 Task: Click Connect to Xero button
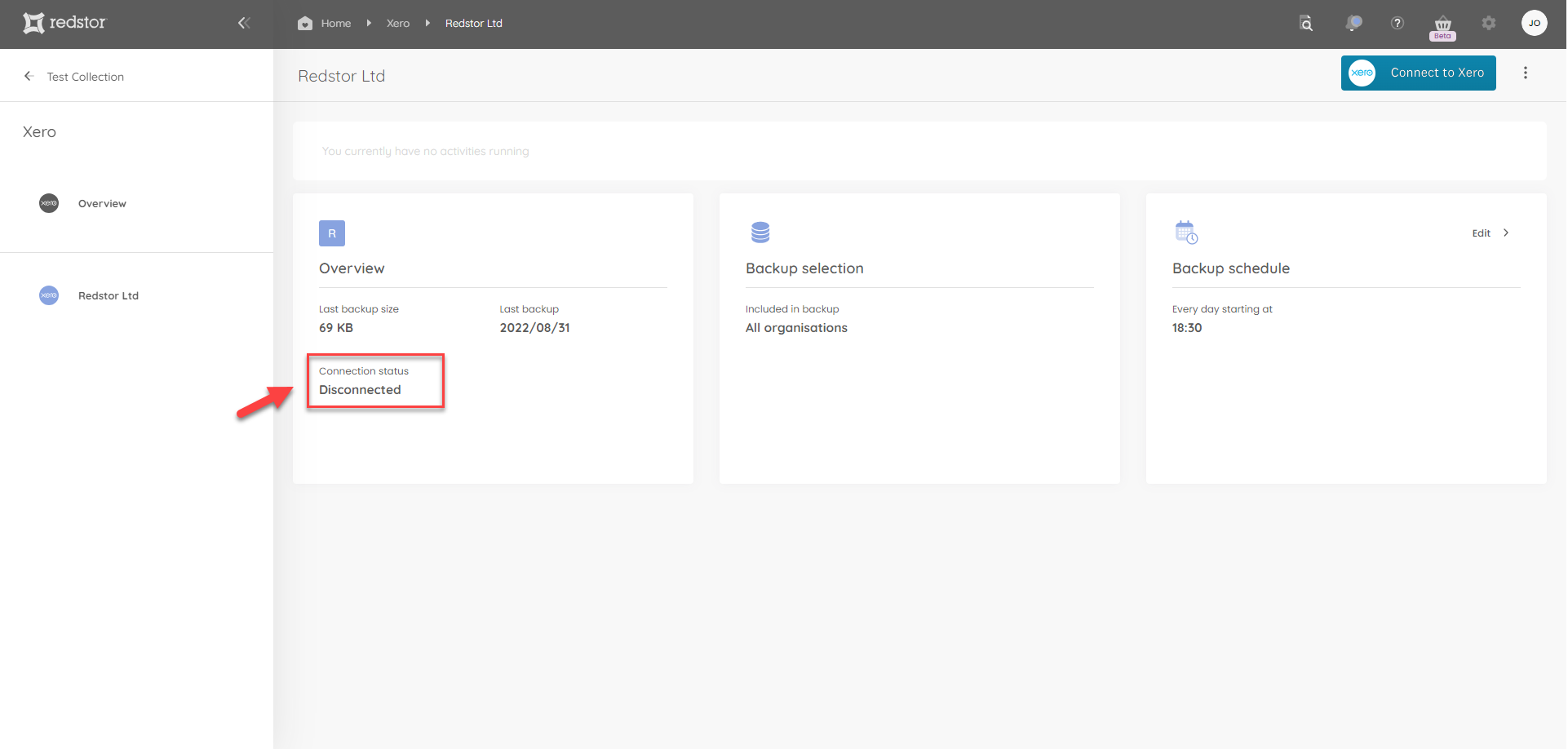1419,73
